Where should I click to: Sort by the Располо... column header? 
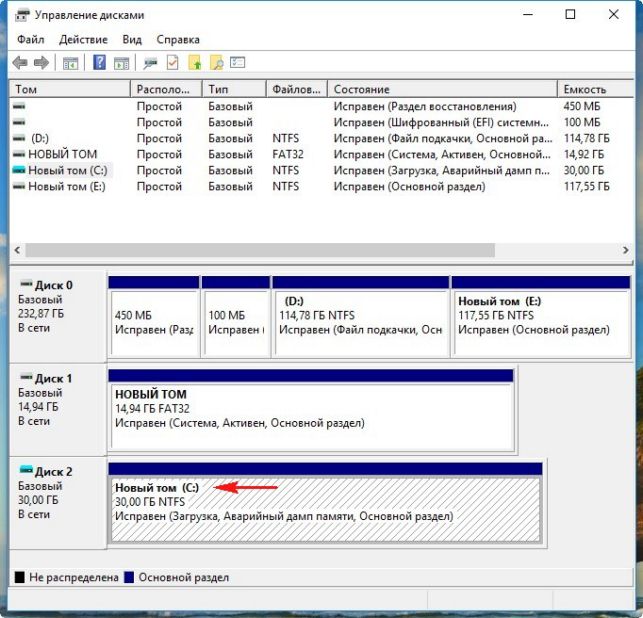pyautogui.click(x=166, y=89)
